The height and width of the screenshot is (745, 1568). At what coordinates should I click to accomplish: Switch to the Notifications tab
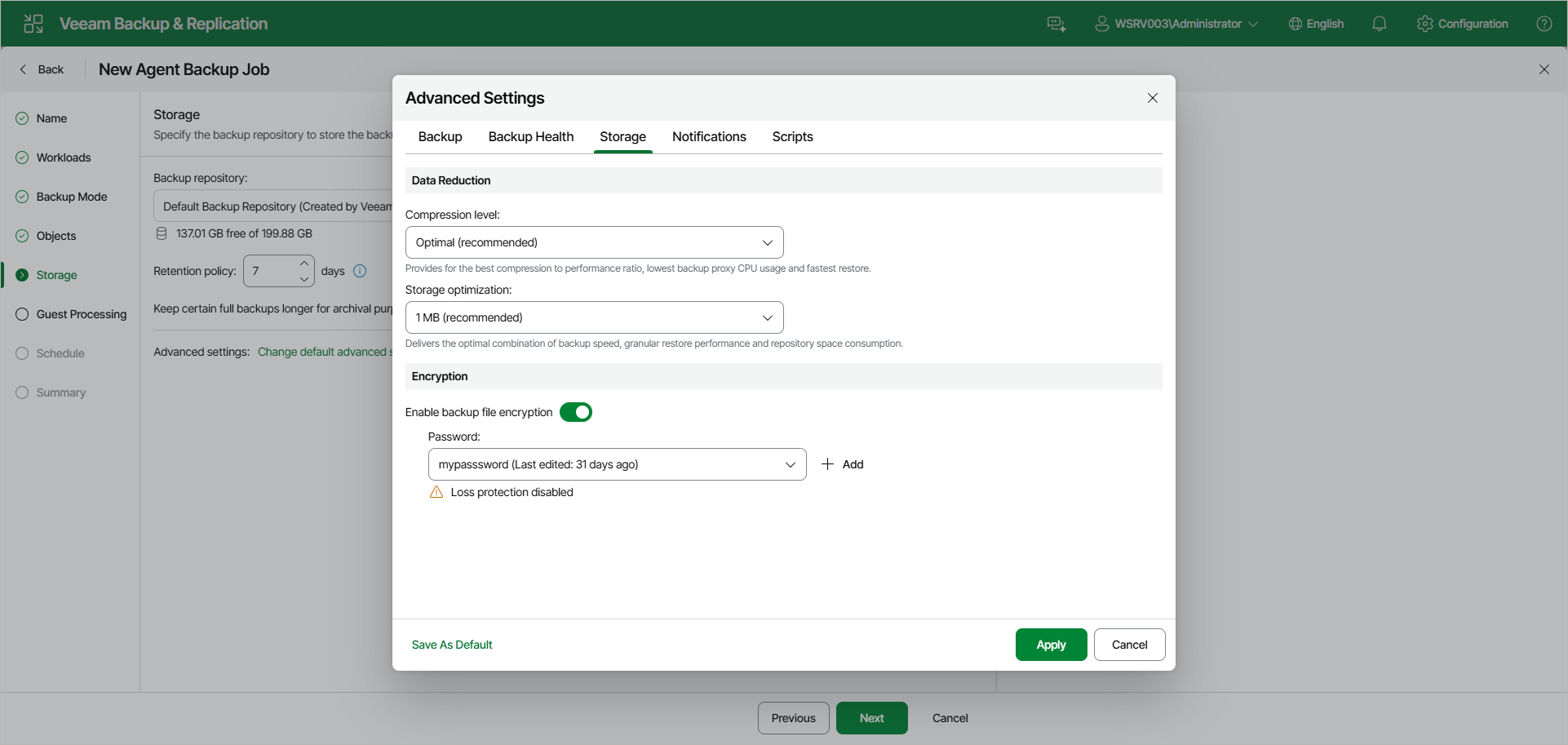(x=709, y=136)
